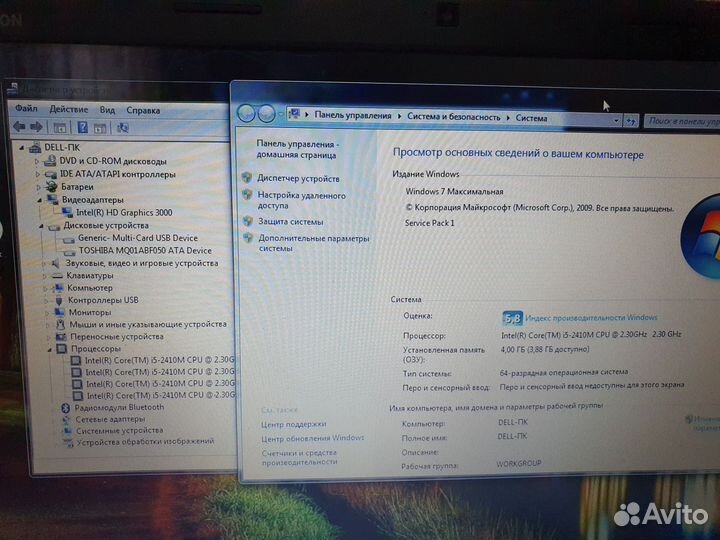Click the Windows 7 Максимальная edition text
The image size is (720, 540).
click(454, 191)
